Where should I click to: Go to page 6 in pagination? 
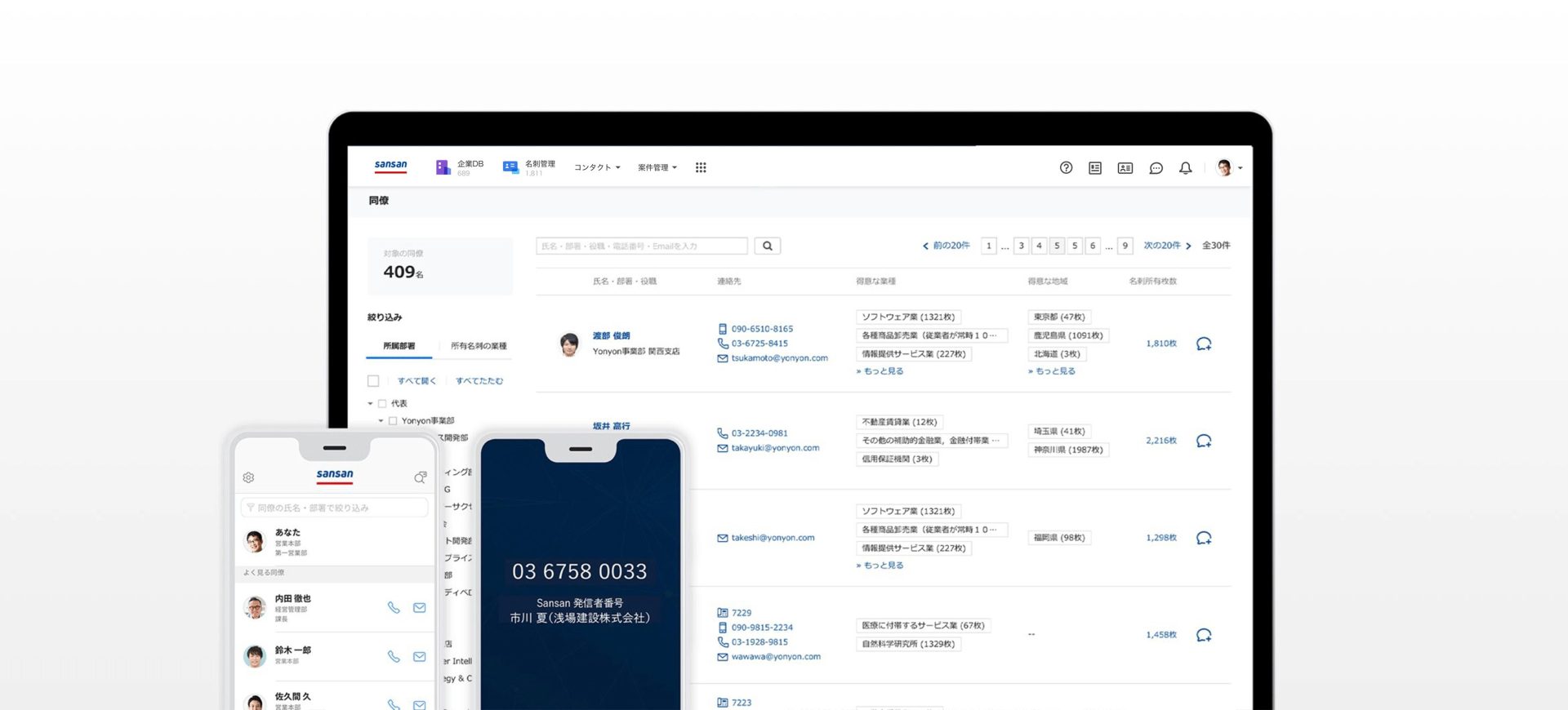coord(1093,246)
